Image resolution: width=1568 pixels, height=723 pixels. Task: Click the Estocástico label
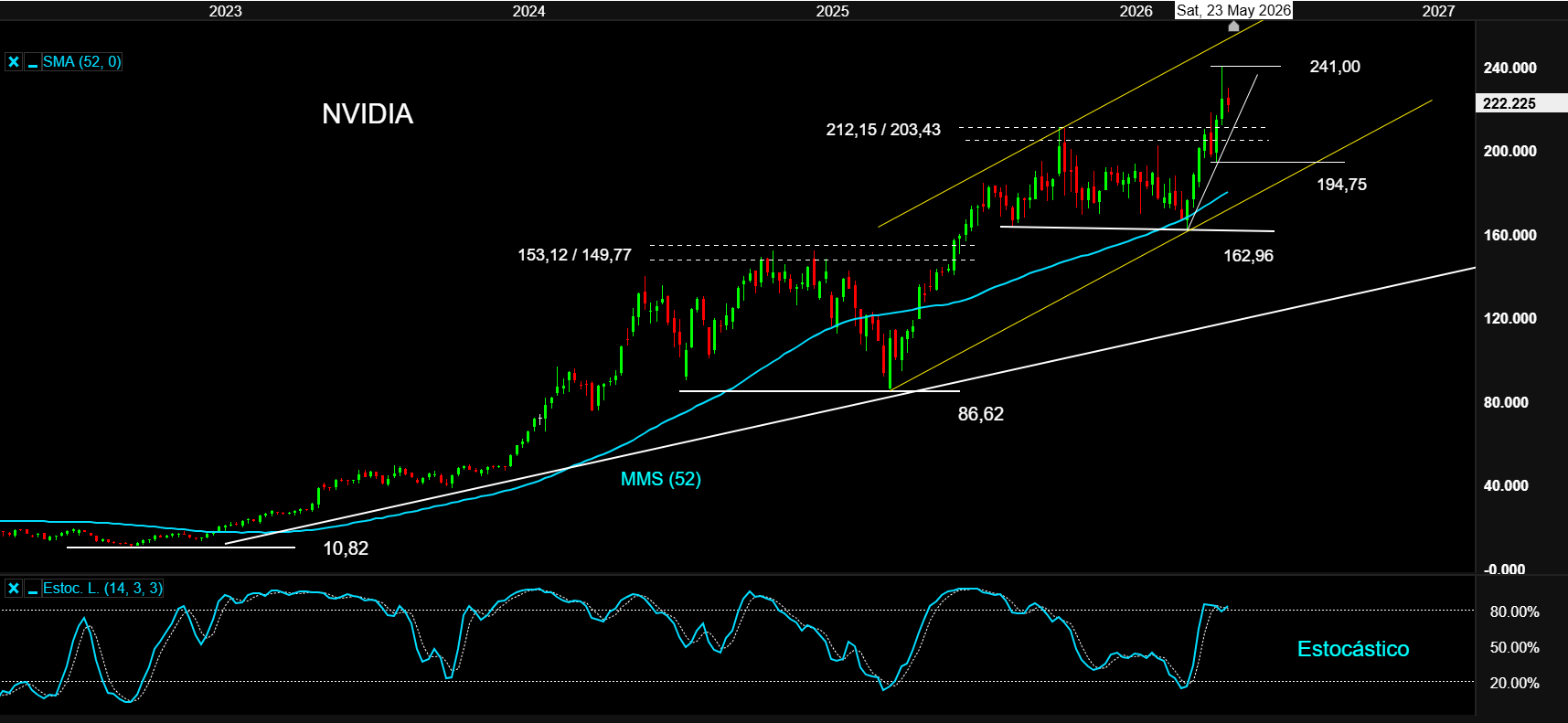[1353, 649]
